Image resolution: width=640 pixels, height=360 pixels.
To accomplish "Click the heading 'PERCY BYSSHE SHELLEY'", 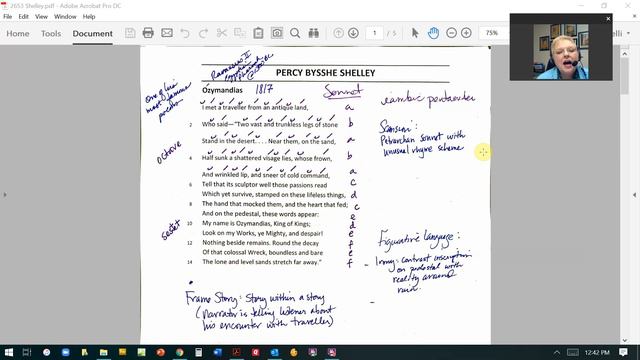I will pos(325,73).
